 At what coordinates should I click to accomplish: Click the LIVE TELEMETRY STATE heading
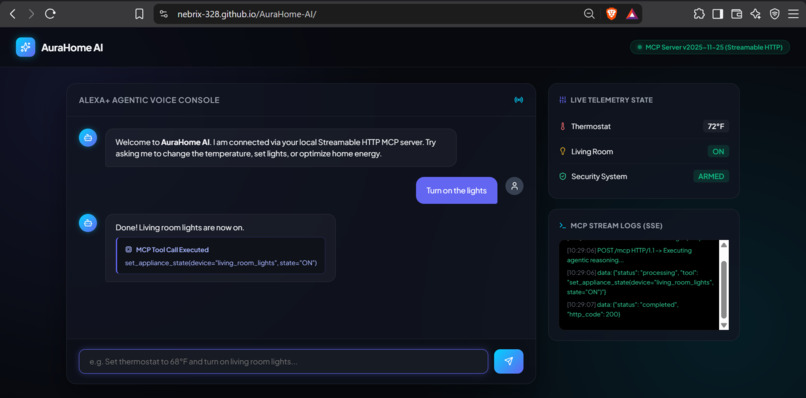[612, 100]
